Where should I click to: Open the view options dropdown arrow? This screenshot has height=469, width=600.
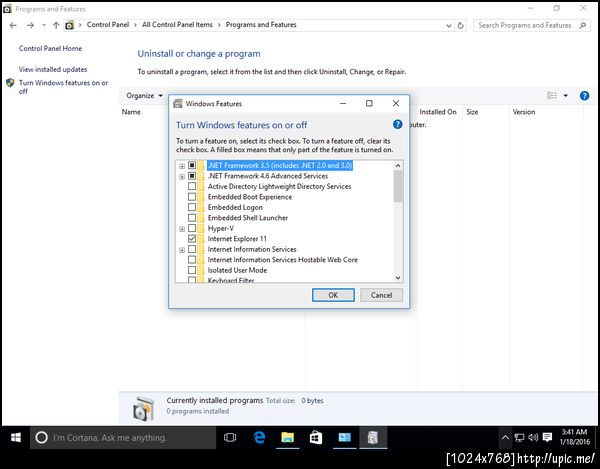tap(566, 96)
